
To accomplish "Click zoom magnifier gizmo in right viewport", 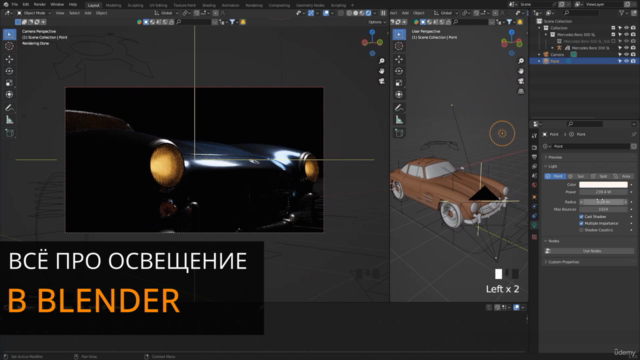I will click(x=521, y=61).
